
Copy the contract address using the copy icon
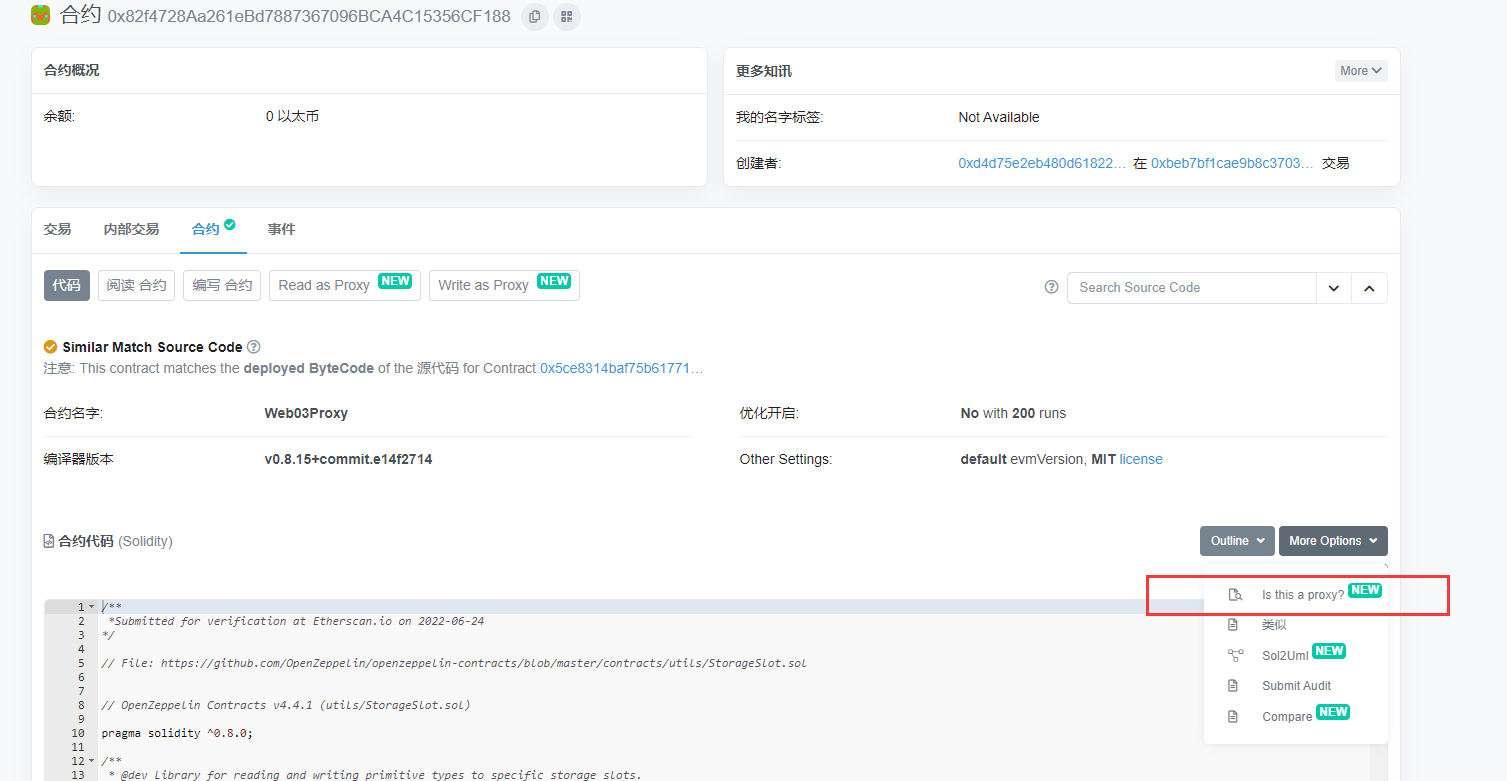pos(534,16)
